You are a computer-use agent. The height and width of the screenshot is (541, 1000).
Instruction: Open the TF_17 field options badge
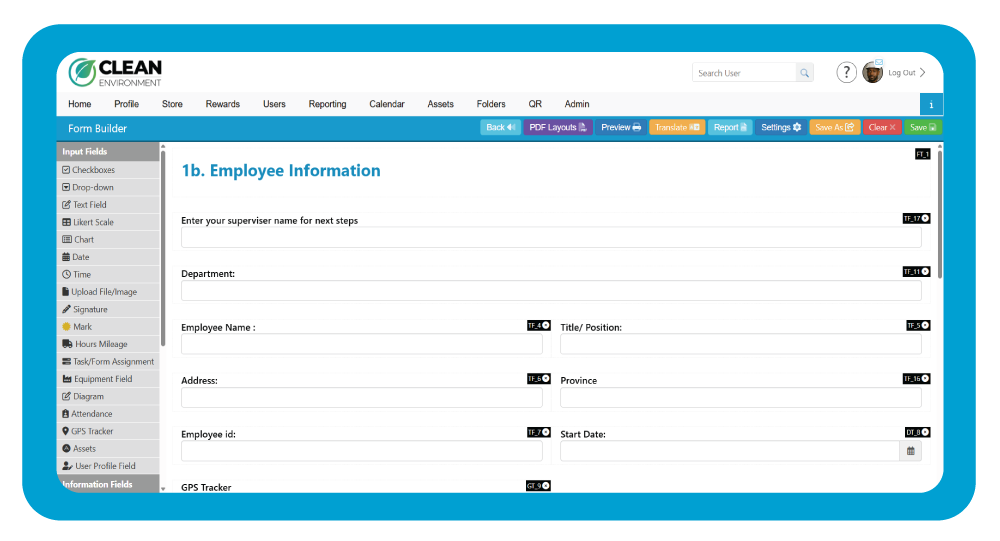[x=916, y=218]
